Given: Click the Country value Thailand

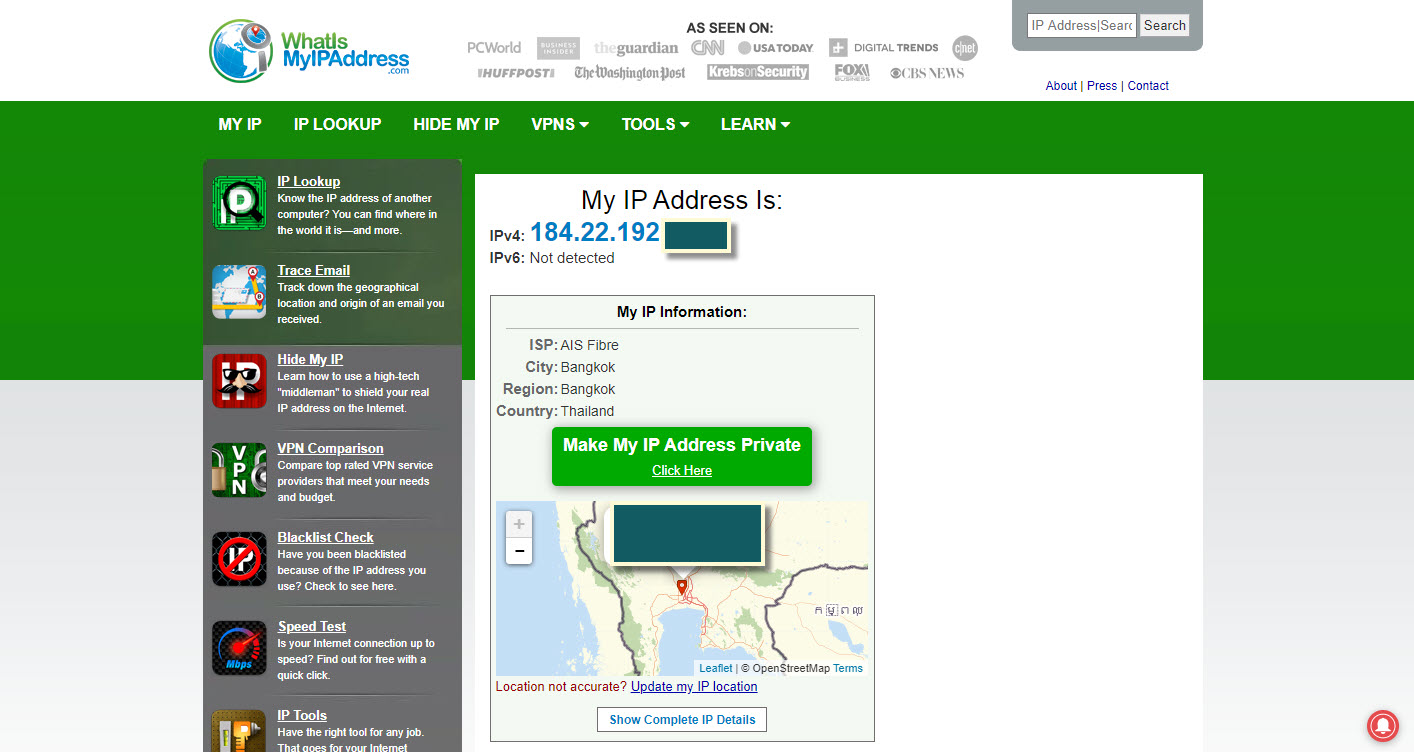Looking at the screenshot, I should click(587, 411).
